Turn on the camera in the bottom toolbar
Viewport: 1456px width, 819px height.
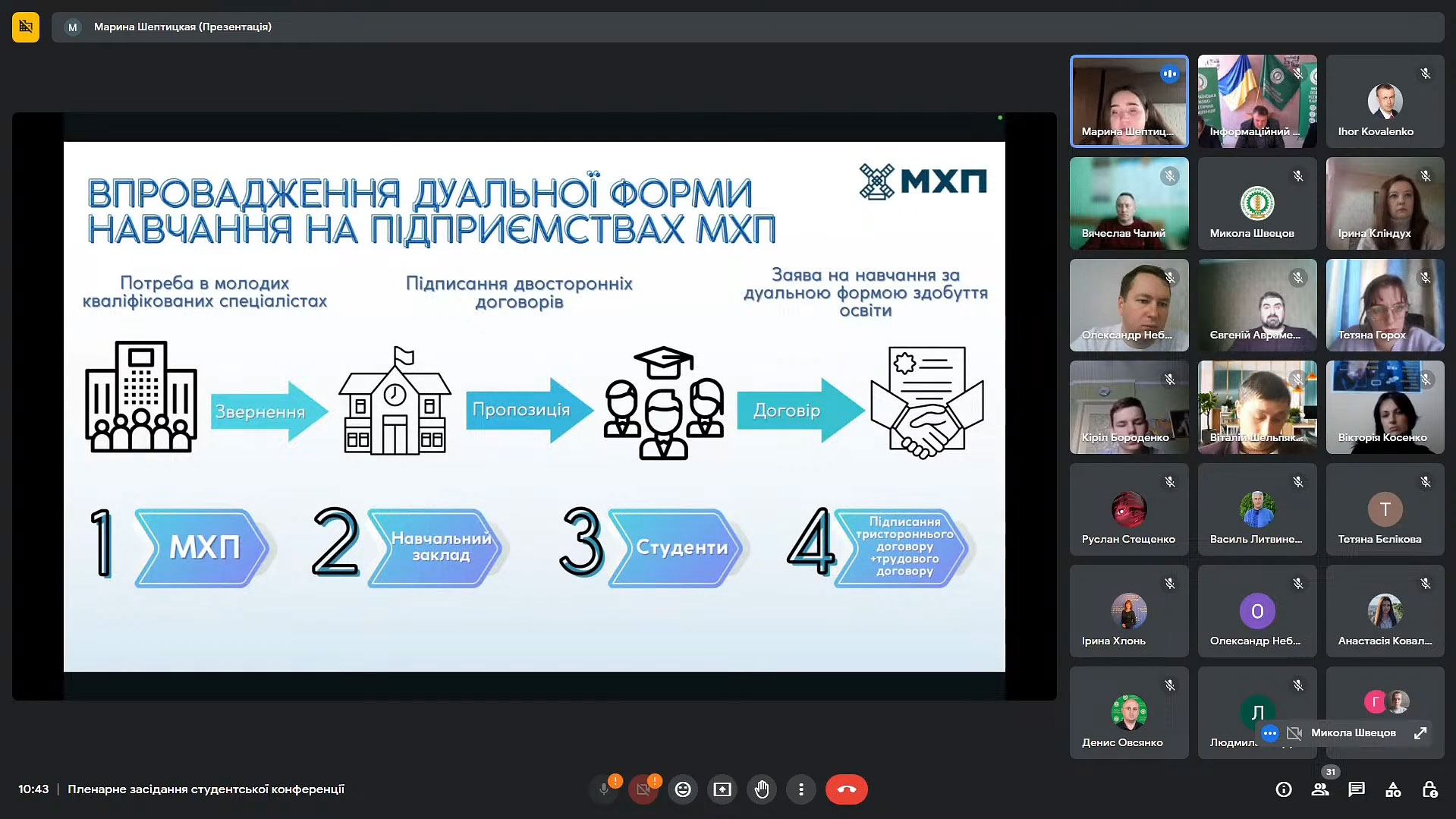click(643, 789)
